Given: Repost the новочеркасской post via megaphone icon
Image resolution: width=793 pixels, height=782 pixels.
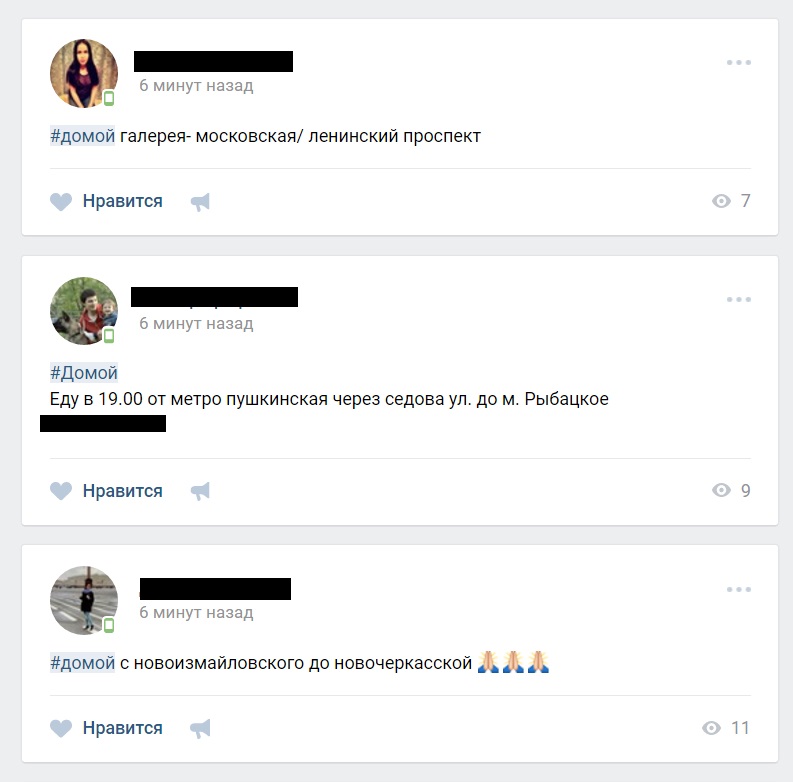Looking at the screenshot, I should tap(200, 728).
